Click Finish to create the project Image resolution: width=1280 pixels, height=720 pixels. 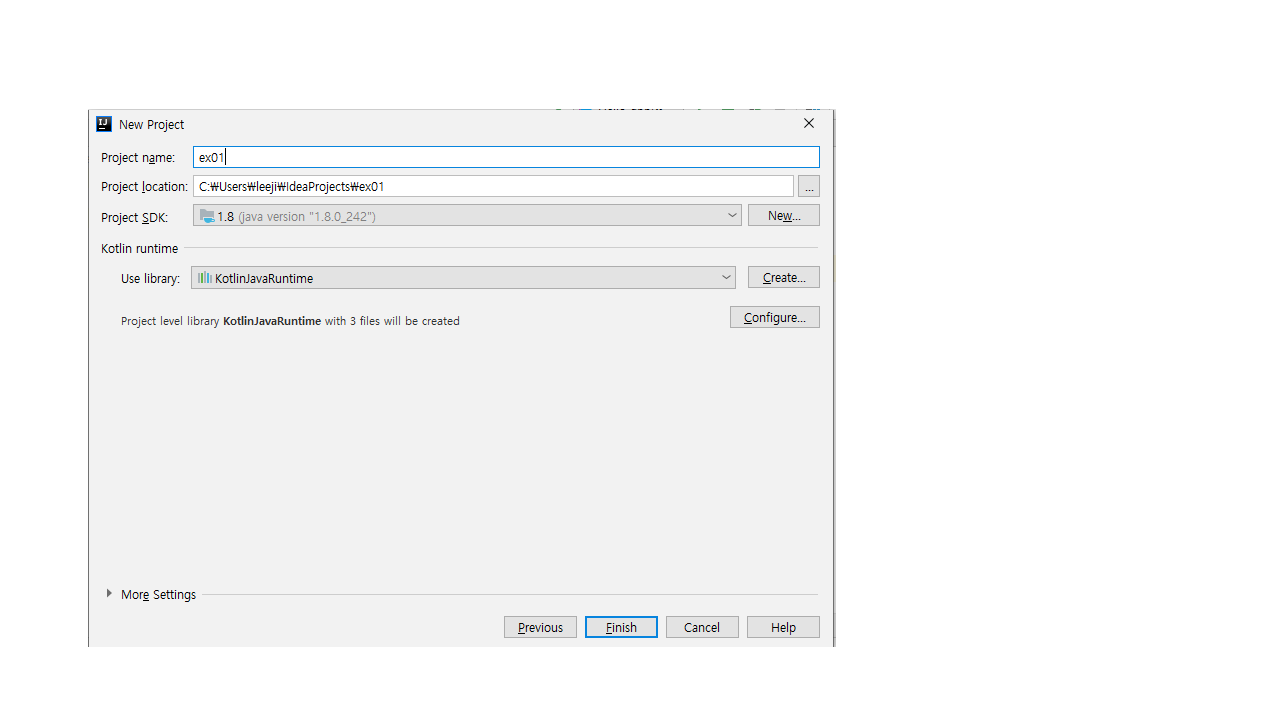pyautogui.click(x=621, y=628)
